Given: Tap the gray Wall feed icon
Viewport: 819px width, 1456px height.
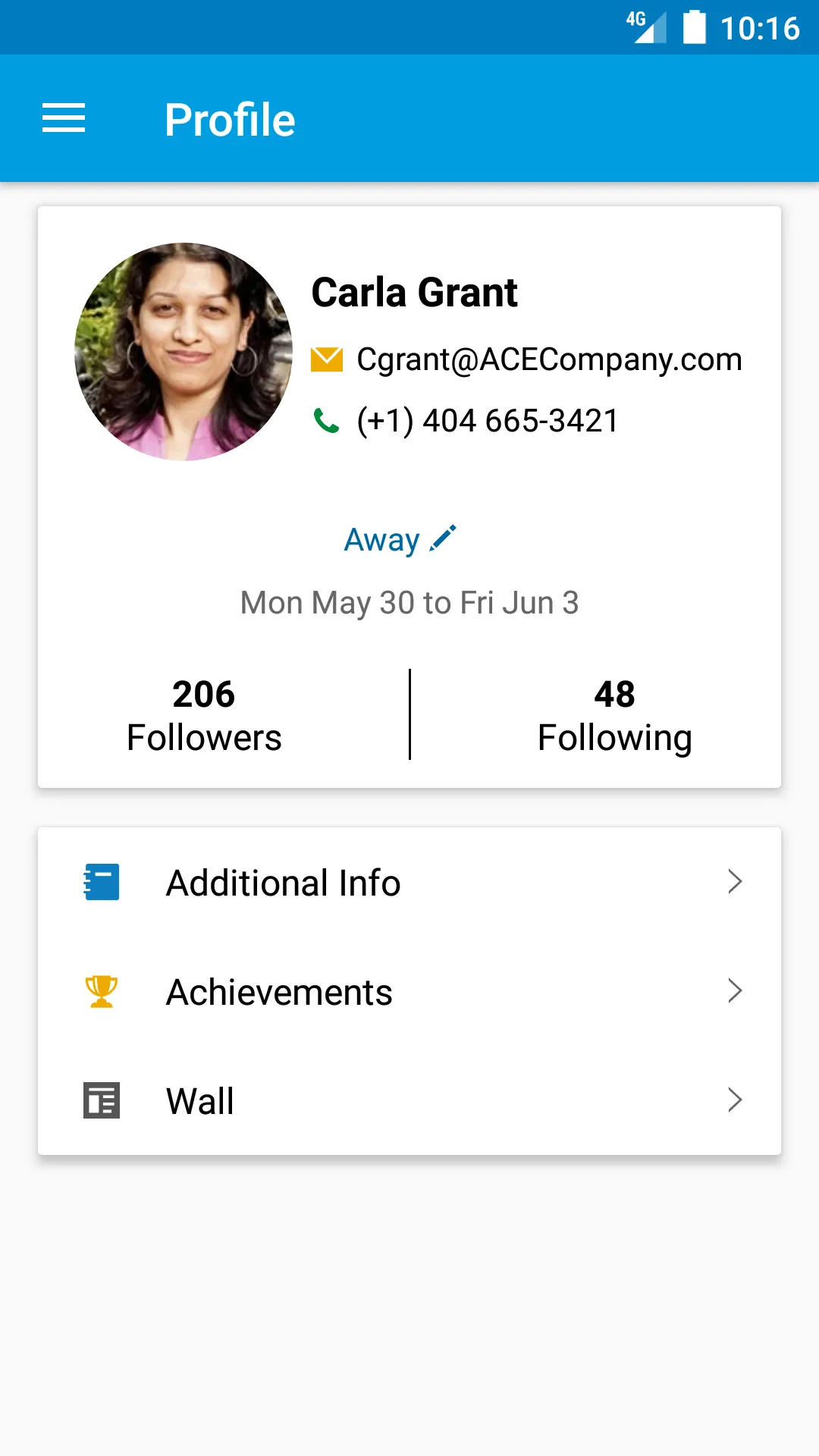Looking at the screenshot, I should (101, 1100).
